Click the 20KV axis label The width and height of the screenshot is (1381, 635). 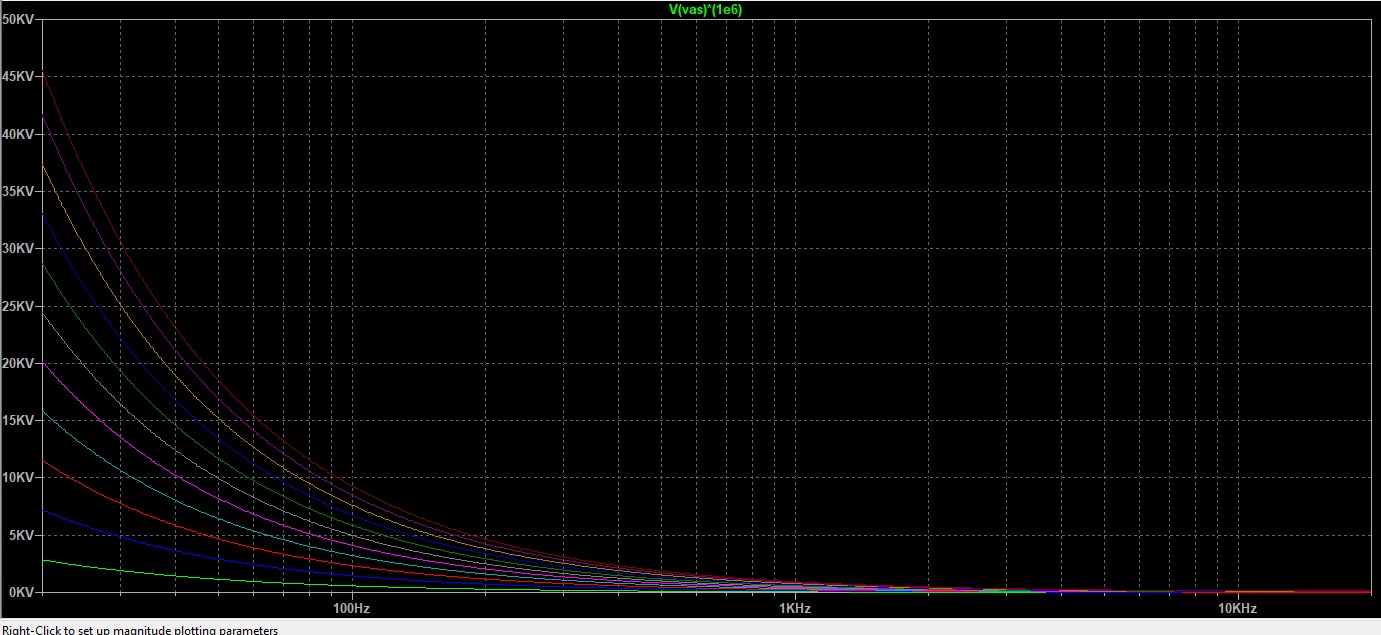coord(19,363)
